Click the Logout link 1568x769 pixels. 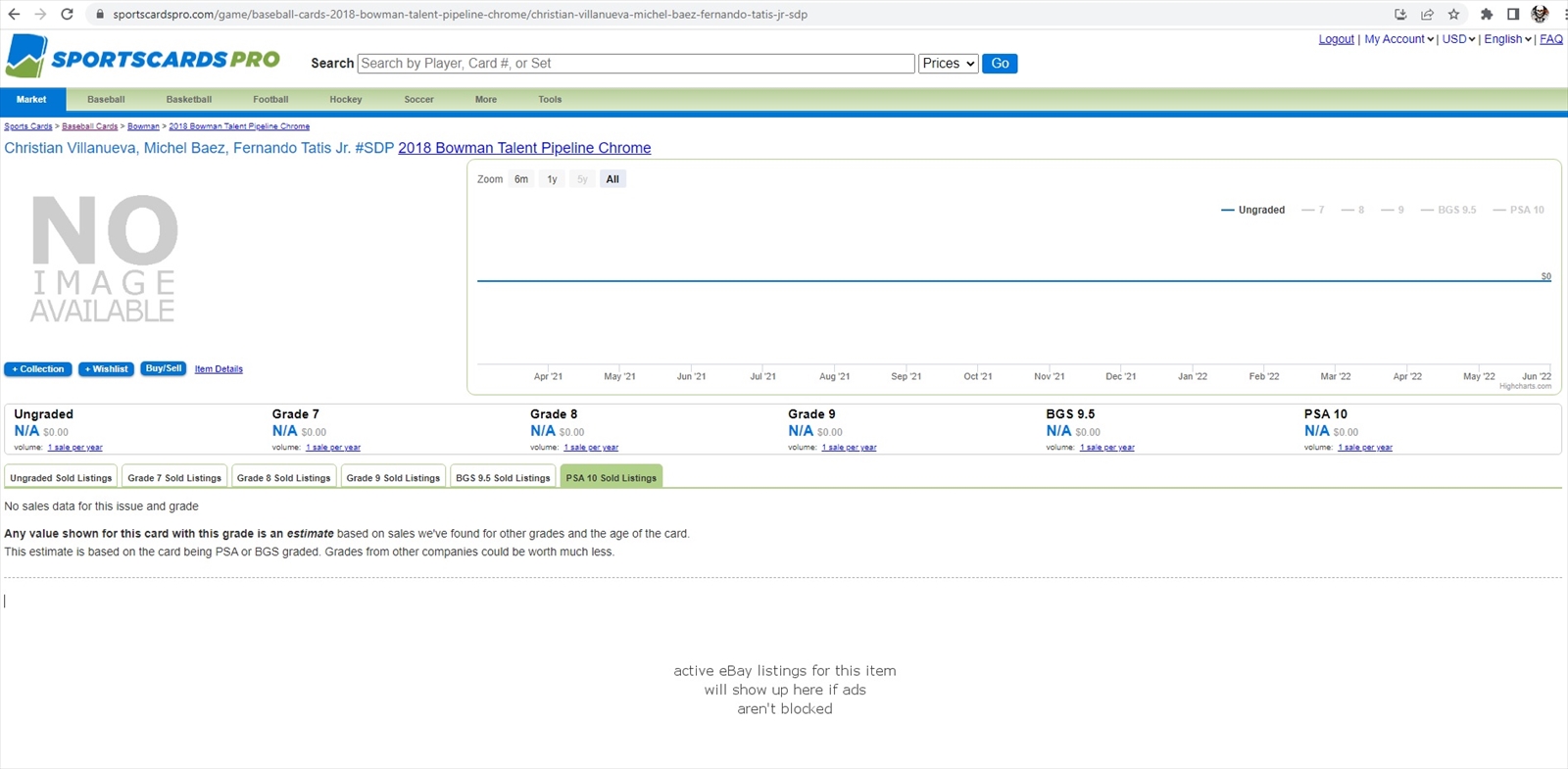(x=1336, y=39)
